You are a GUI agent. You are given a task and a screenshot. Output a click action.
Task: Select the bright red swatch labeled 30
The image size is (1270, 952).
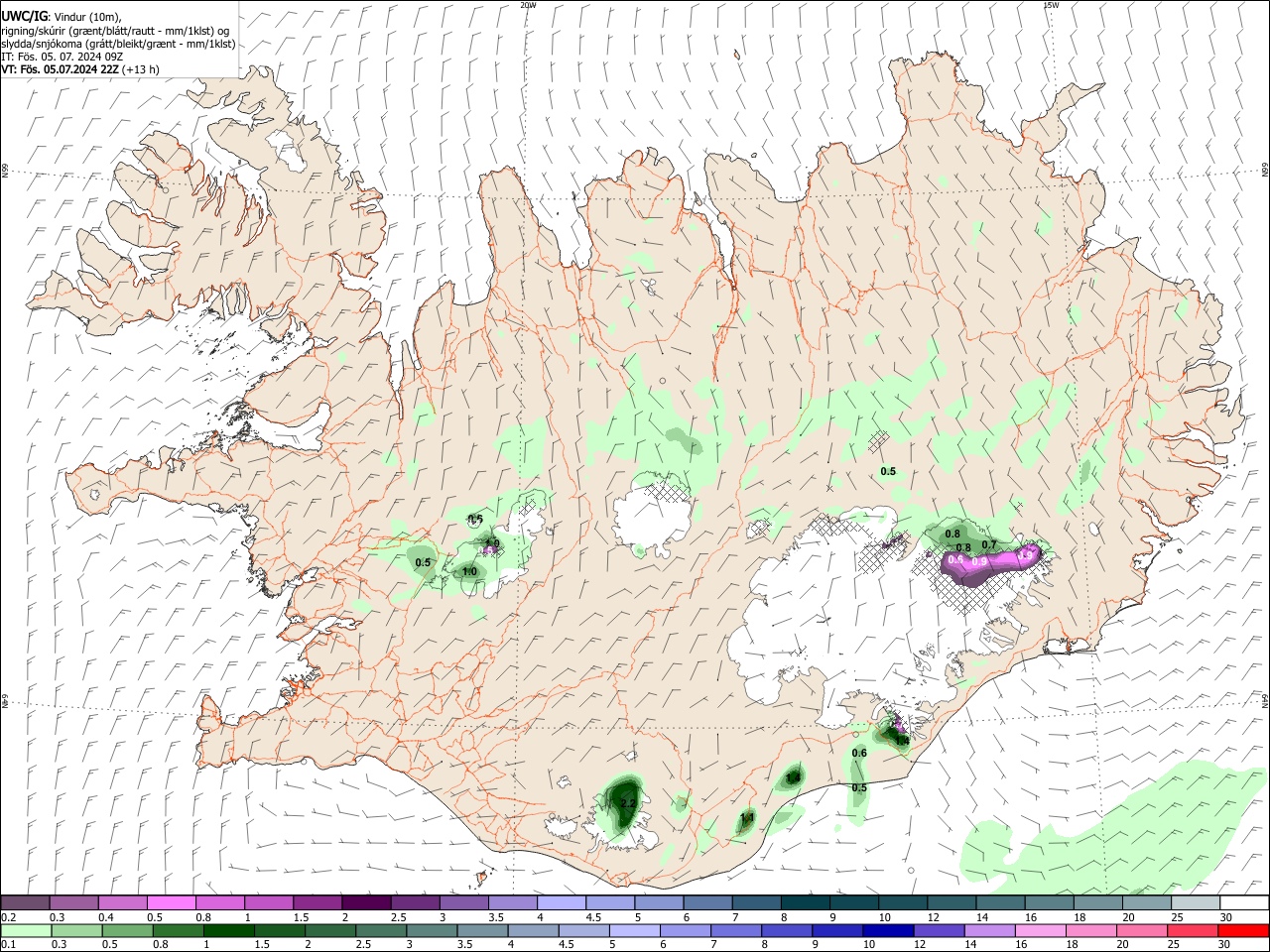1243,930
